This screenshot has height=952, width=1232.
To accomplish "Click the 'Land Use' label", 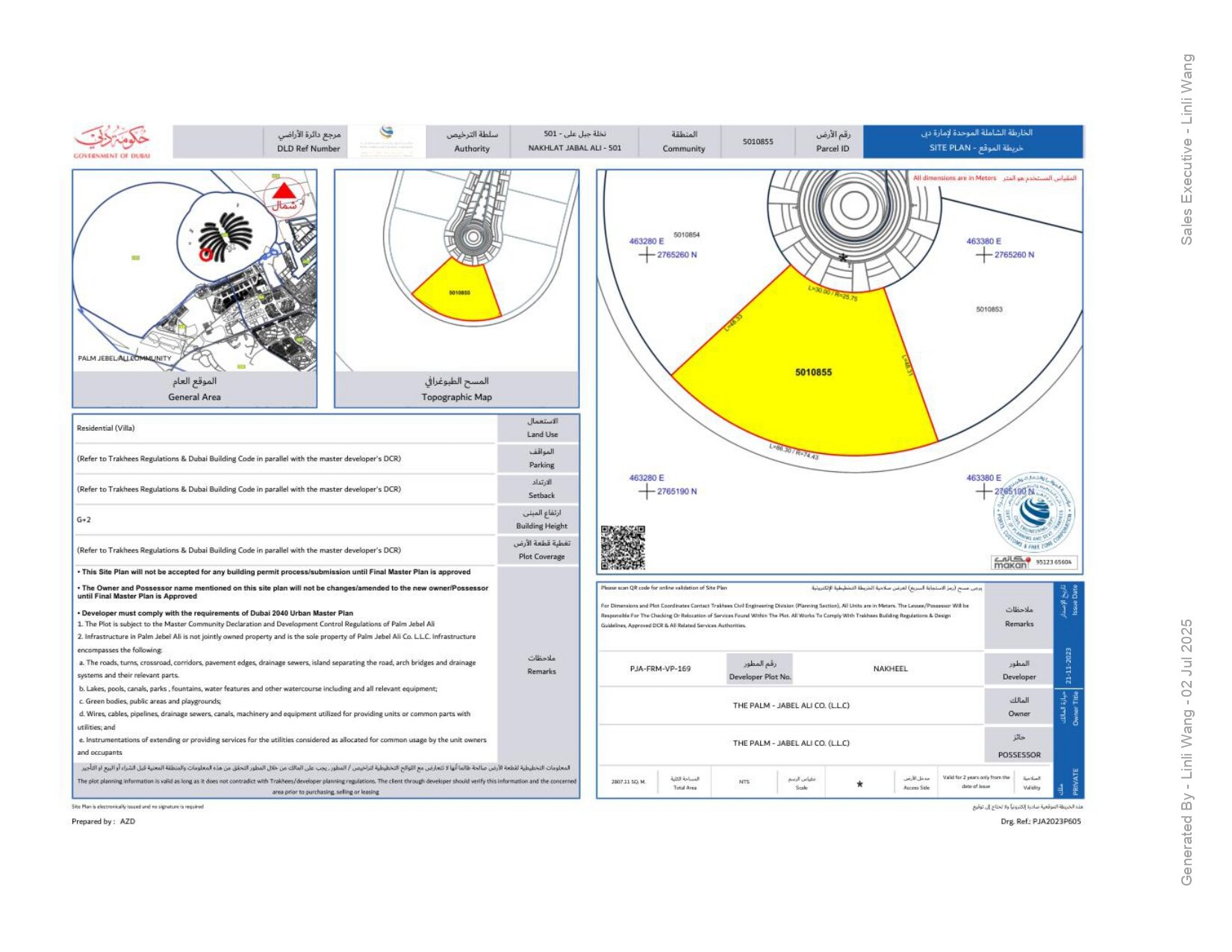I will click(x=542, y=435).
